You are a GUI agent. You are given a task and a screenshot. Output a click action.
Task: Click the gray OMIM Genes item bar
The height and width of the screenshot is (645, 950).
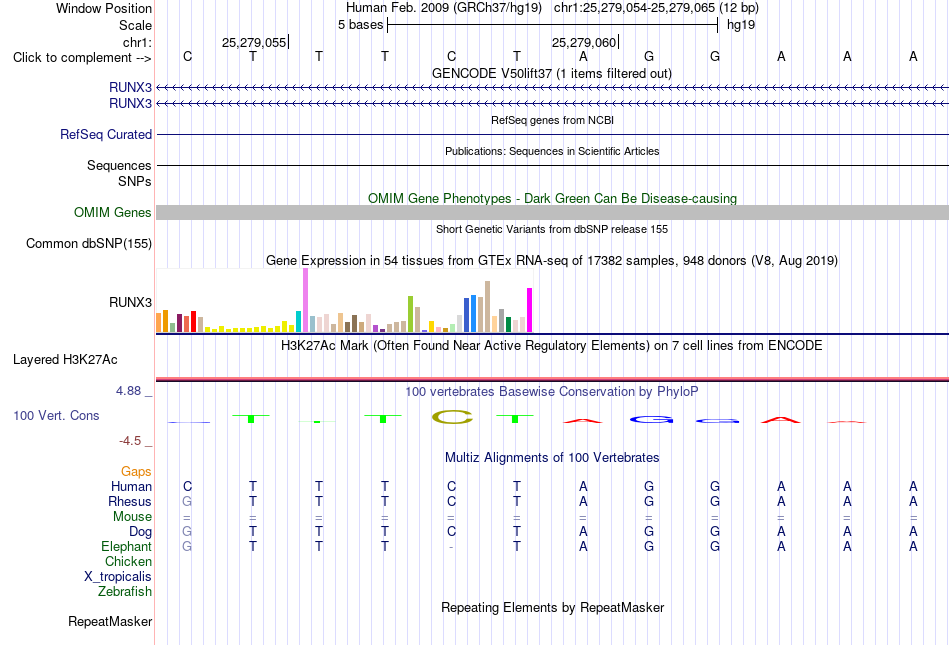(553, 213)
